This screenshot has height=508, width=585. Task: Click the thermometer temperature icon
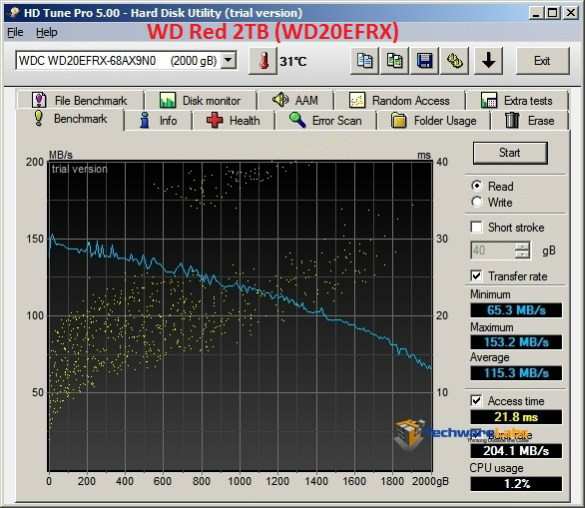(263, 61)
